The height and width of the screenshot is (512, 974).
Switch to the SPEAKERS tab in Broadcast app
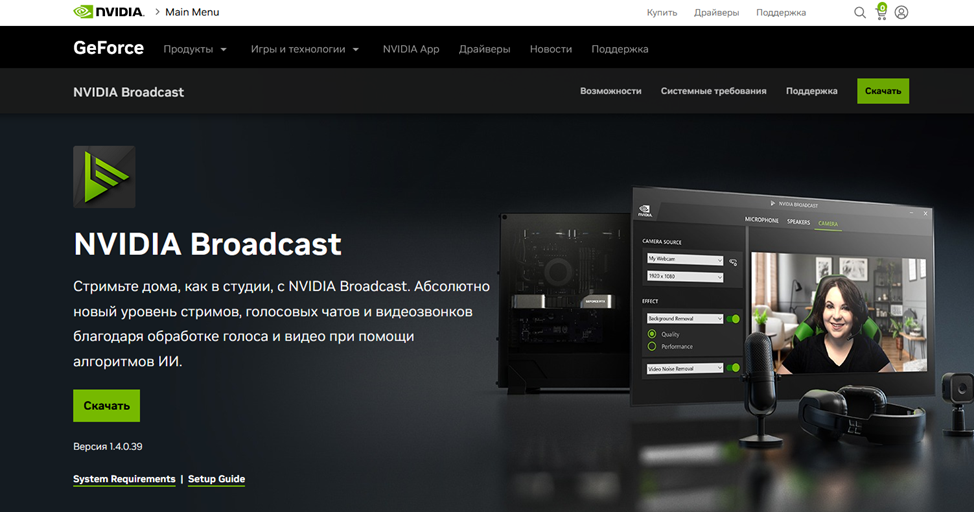point(798,222)
